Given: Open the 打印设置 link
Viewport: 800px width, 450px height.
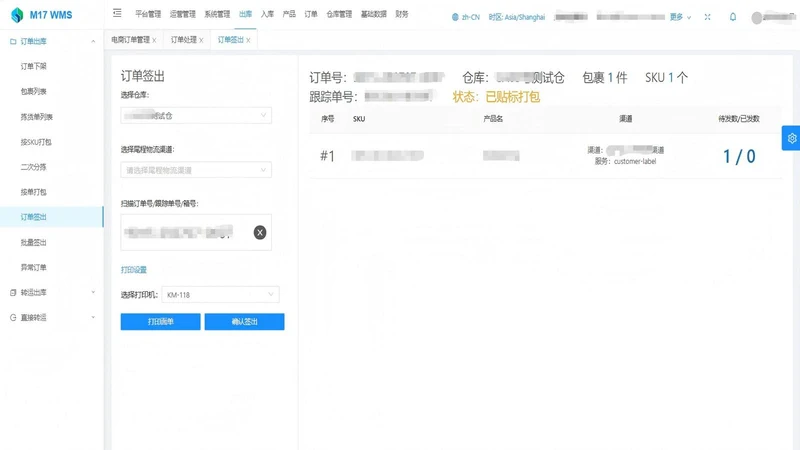Looking at the screenshot, I should tap(134, 269).
